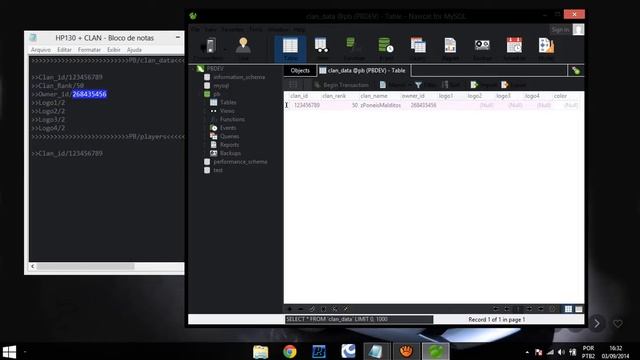Viewport: 640px width, 360px height.
Task: Click the grid menu icon left of Begin Transaction
Action: coord(293,85)
